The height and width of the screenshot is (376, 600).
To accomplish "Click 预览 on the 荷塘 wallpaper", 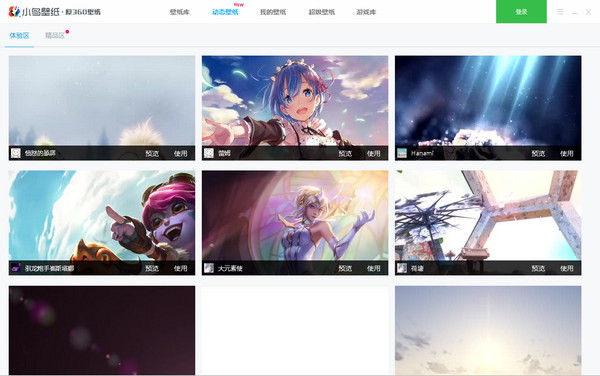I will pos(538,268).
